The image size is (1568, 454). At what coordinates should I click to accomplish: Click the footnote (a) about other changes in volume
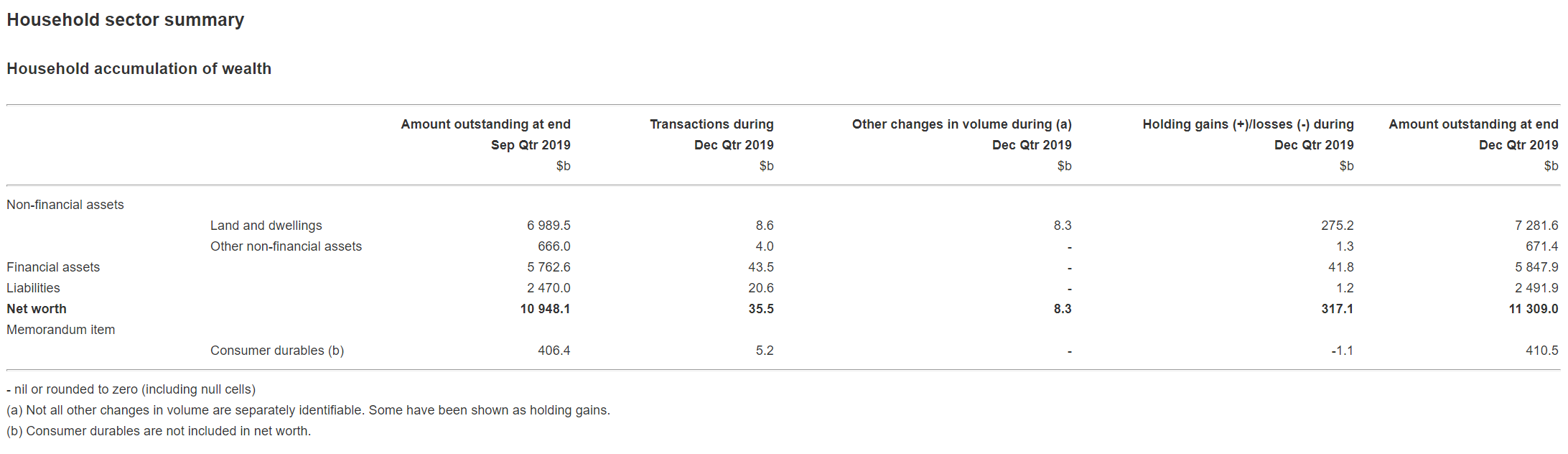308,410
